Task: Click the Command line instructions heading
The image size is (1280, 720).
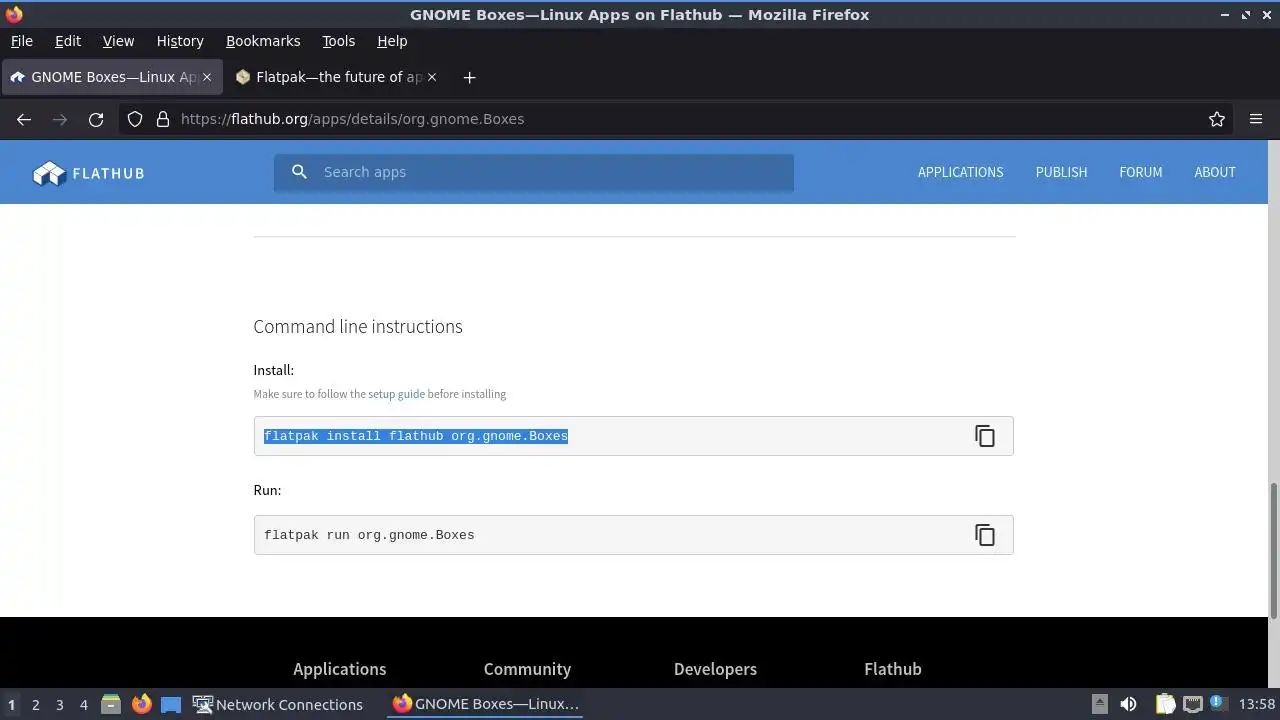Action: (x=358, y=326)
